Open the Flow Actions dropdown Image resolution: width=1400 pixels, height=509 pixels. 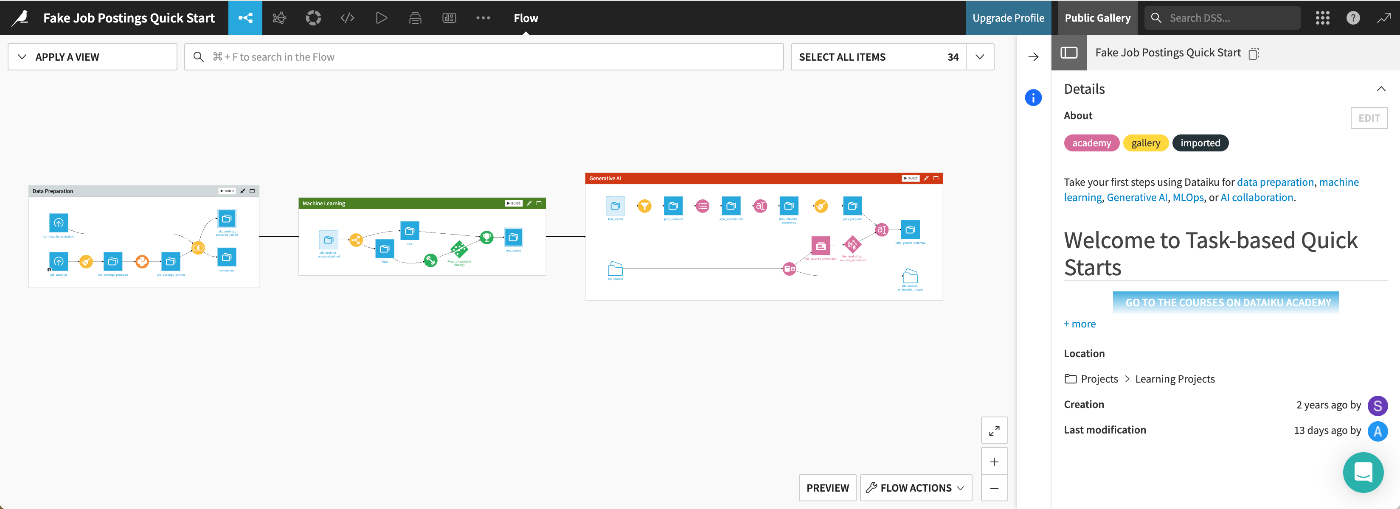916,488
